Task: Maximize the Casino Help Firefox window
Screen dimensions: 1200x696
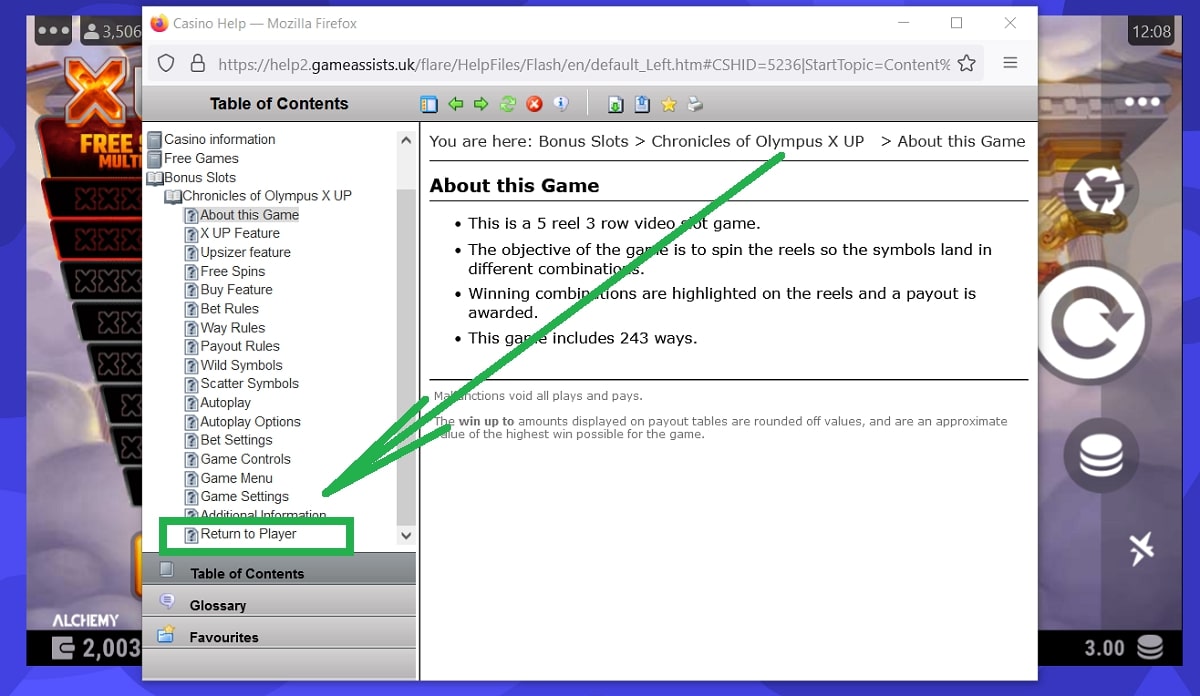Action: 956,23
